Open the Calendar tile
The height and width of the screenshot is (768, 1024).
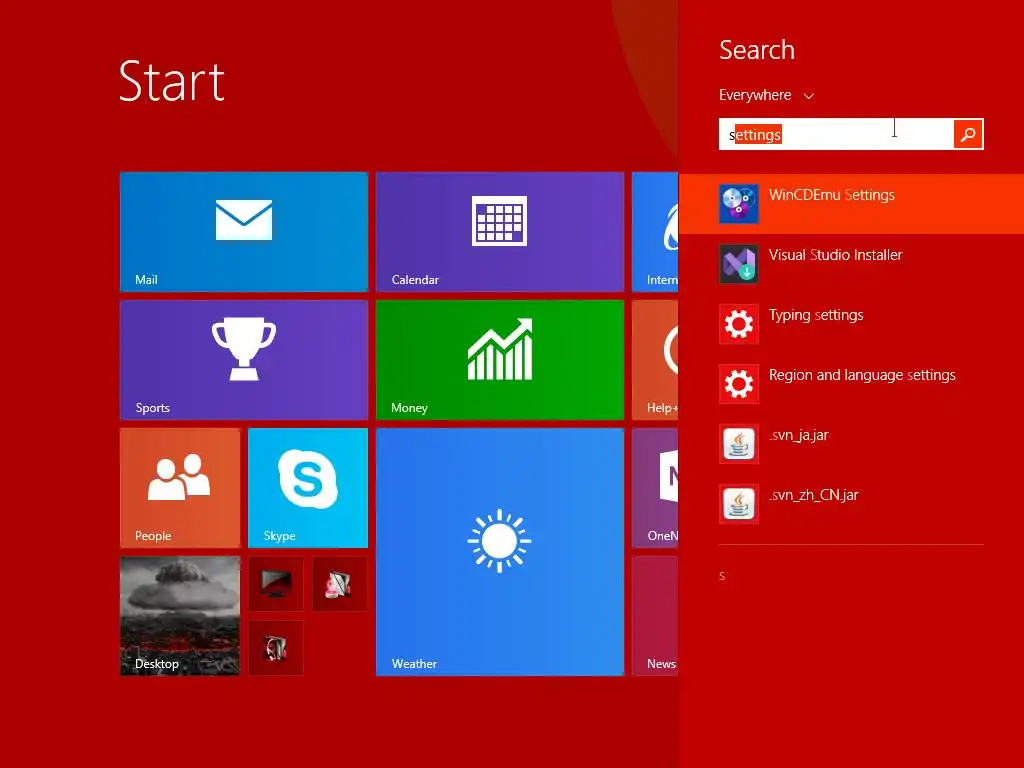tap(500, 231)
